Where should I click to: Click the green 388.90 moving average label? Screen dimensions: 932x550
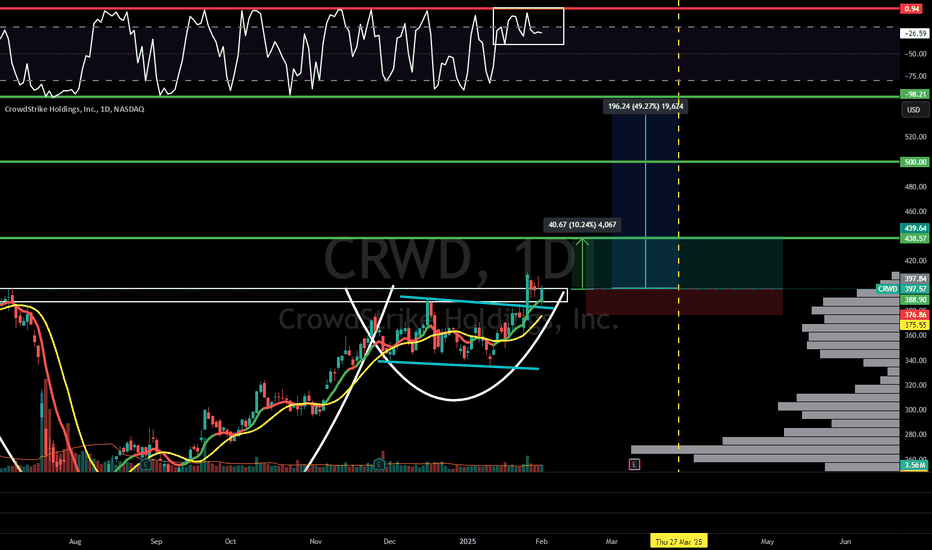click(x=914, y=300)
